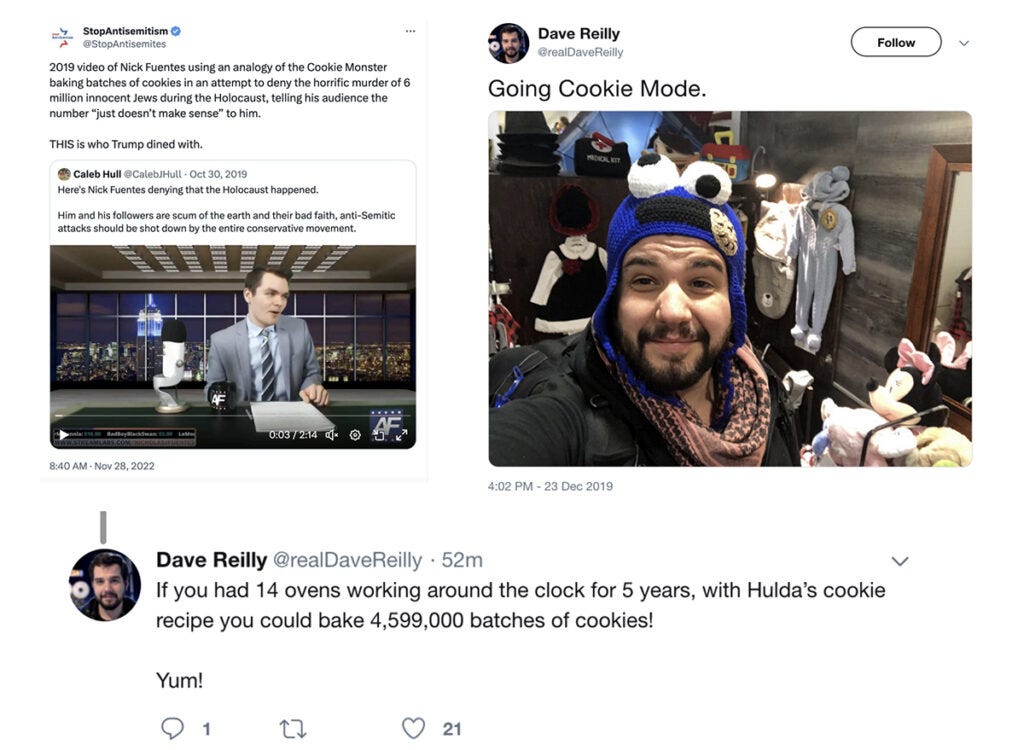This screenshot has height=750, width=1024.
Task: Click the 4:02 PM - 23 Dec 2019 timestamp
Action: 550,486
